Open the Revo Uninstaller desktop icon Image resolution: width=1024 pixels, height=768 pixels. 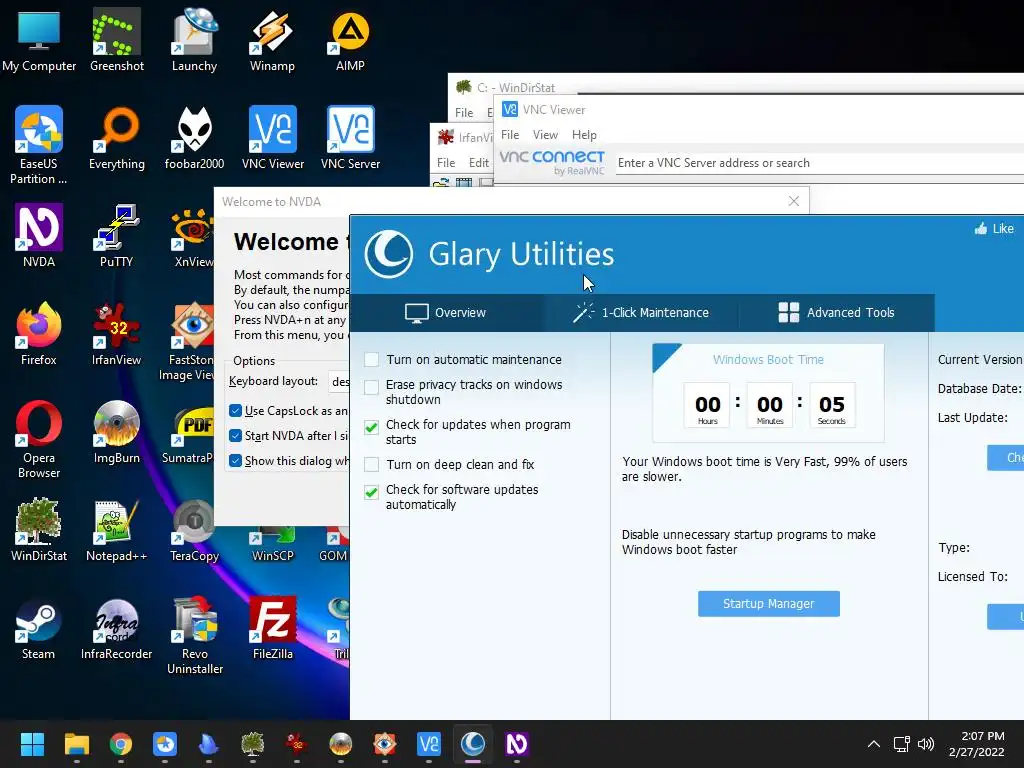(x=194, y=635)
